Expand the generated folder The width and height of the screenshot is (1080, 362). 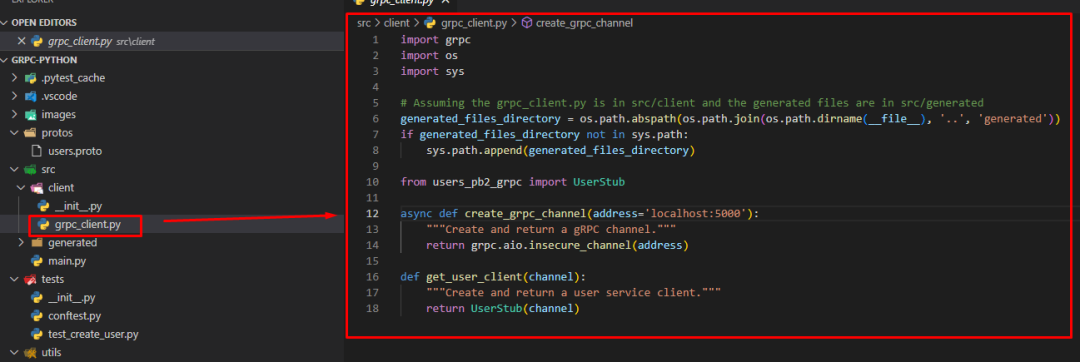click(21, 242)
